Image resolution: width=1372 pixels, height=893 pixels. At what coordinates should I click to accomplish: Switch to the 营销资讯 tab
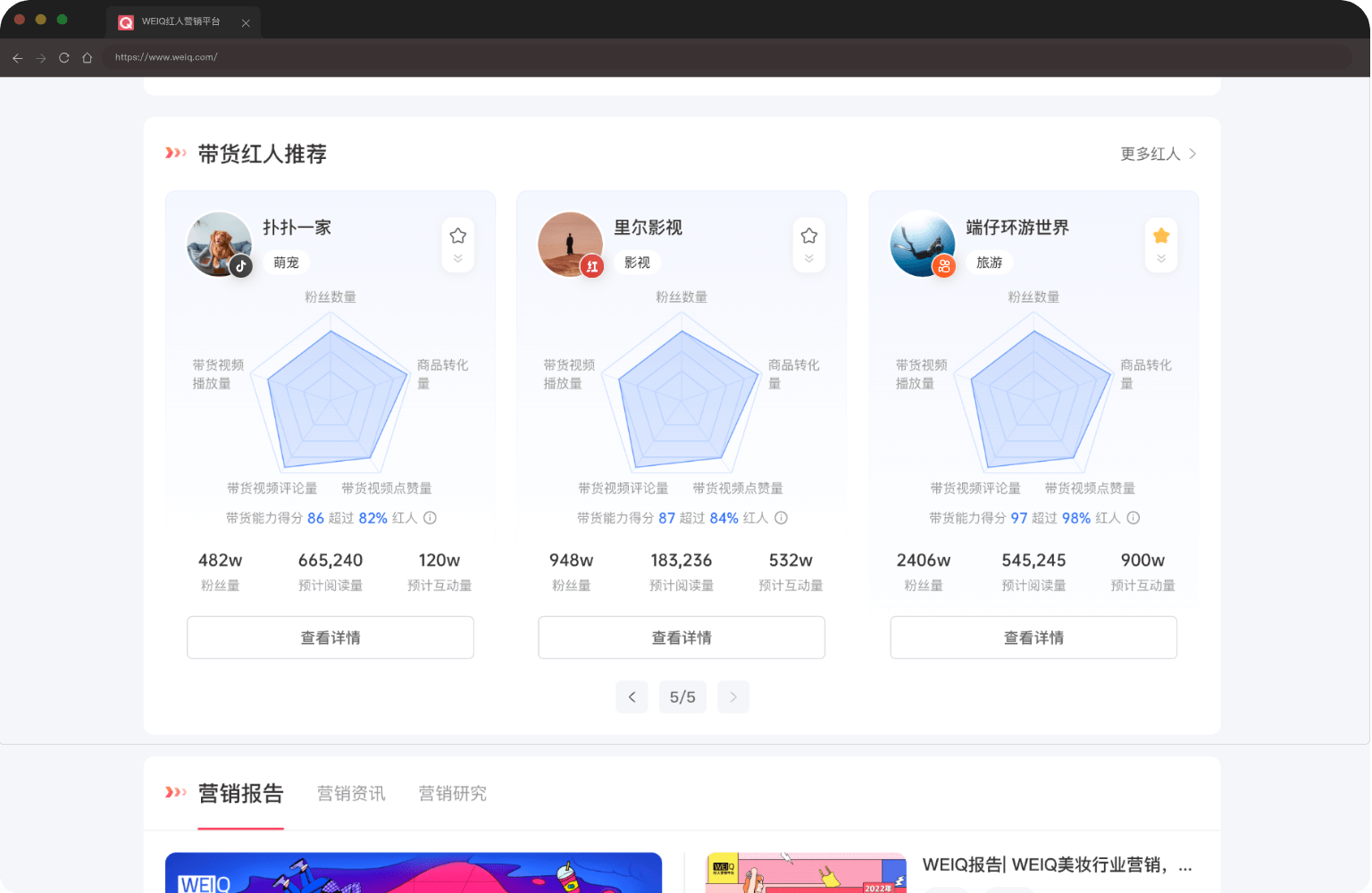[x=351, y=794]
